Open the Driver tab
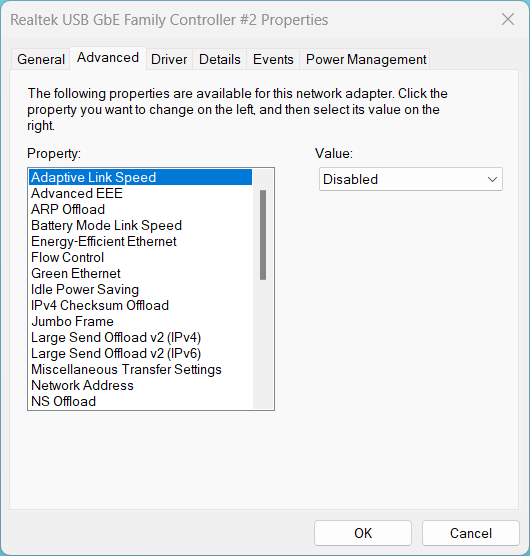Viewport: 530px width, 556px height. point(169,59)
